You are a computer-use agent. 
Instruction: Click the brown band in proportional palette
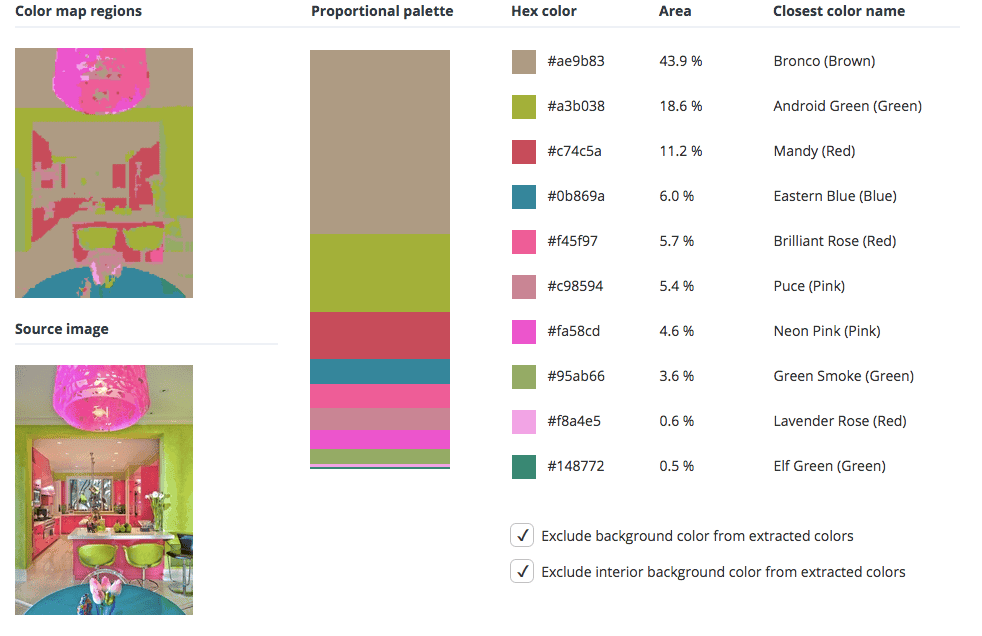380,141
